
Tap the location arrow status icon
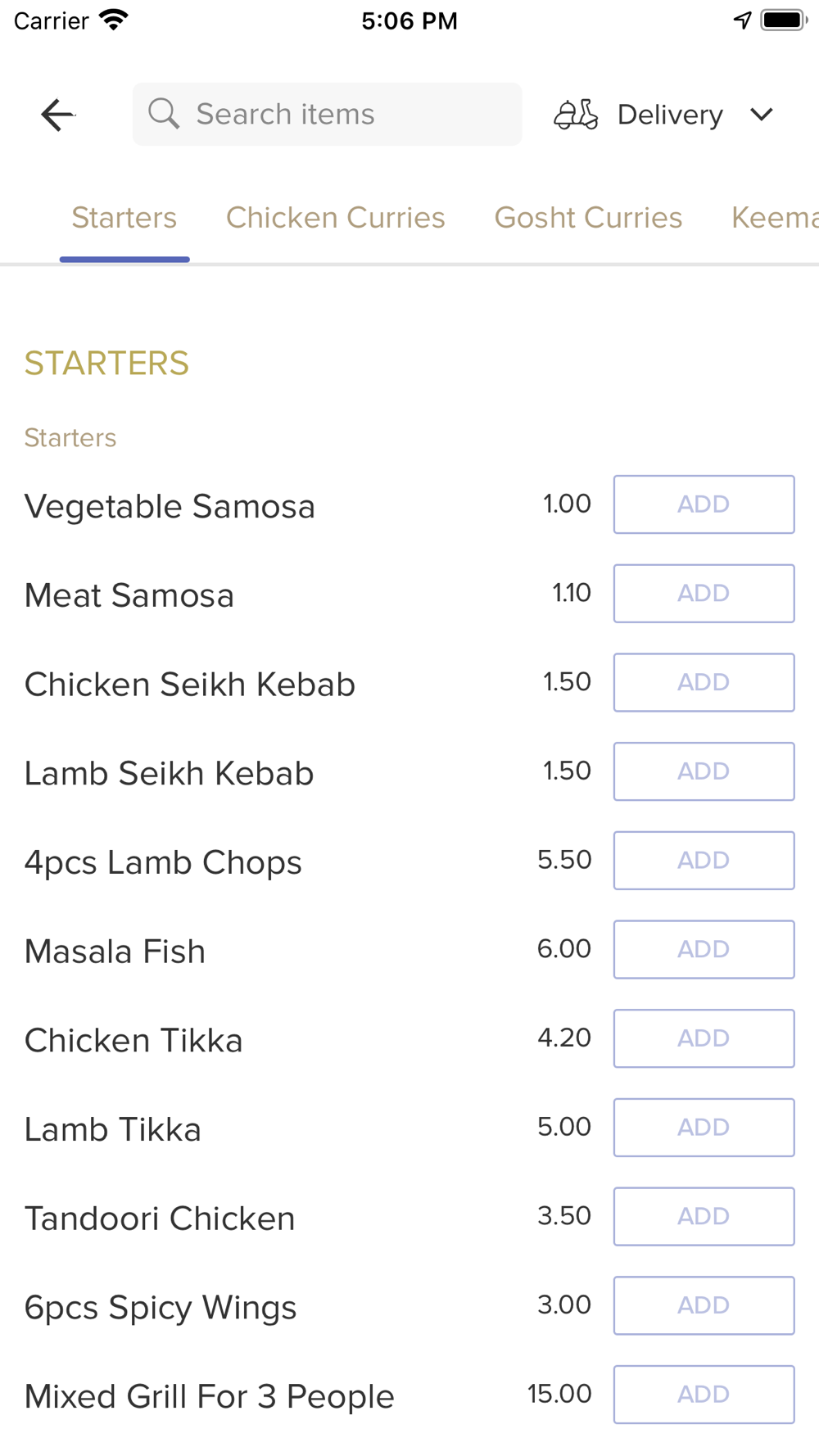pos(742,20)
